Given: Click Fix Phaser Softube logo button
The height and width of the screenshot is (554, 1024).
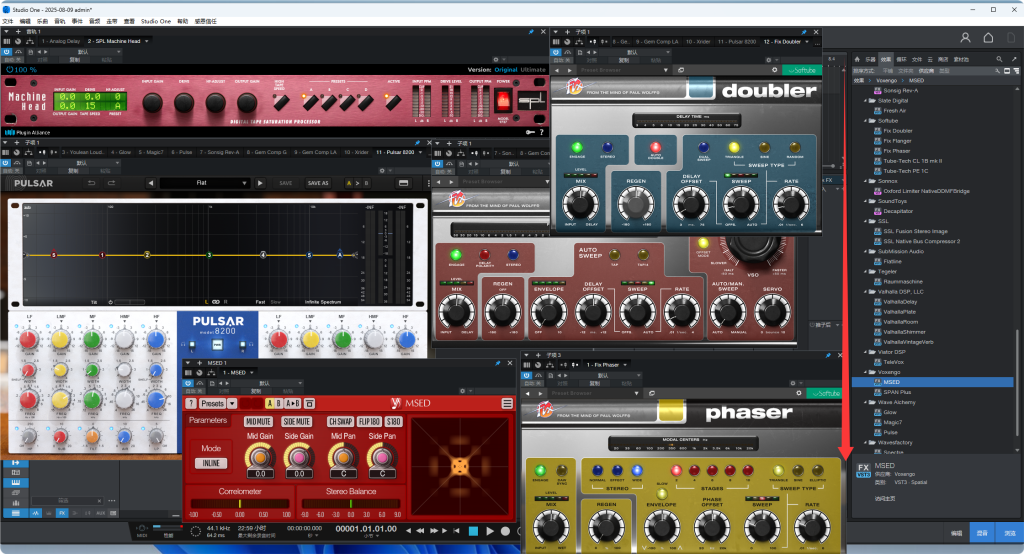Looking at the screenshot, I should click(x=825, y=393).
